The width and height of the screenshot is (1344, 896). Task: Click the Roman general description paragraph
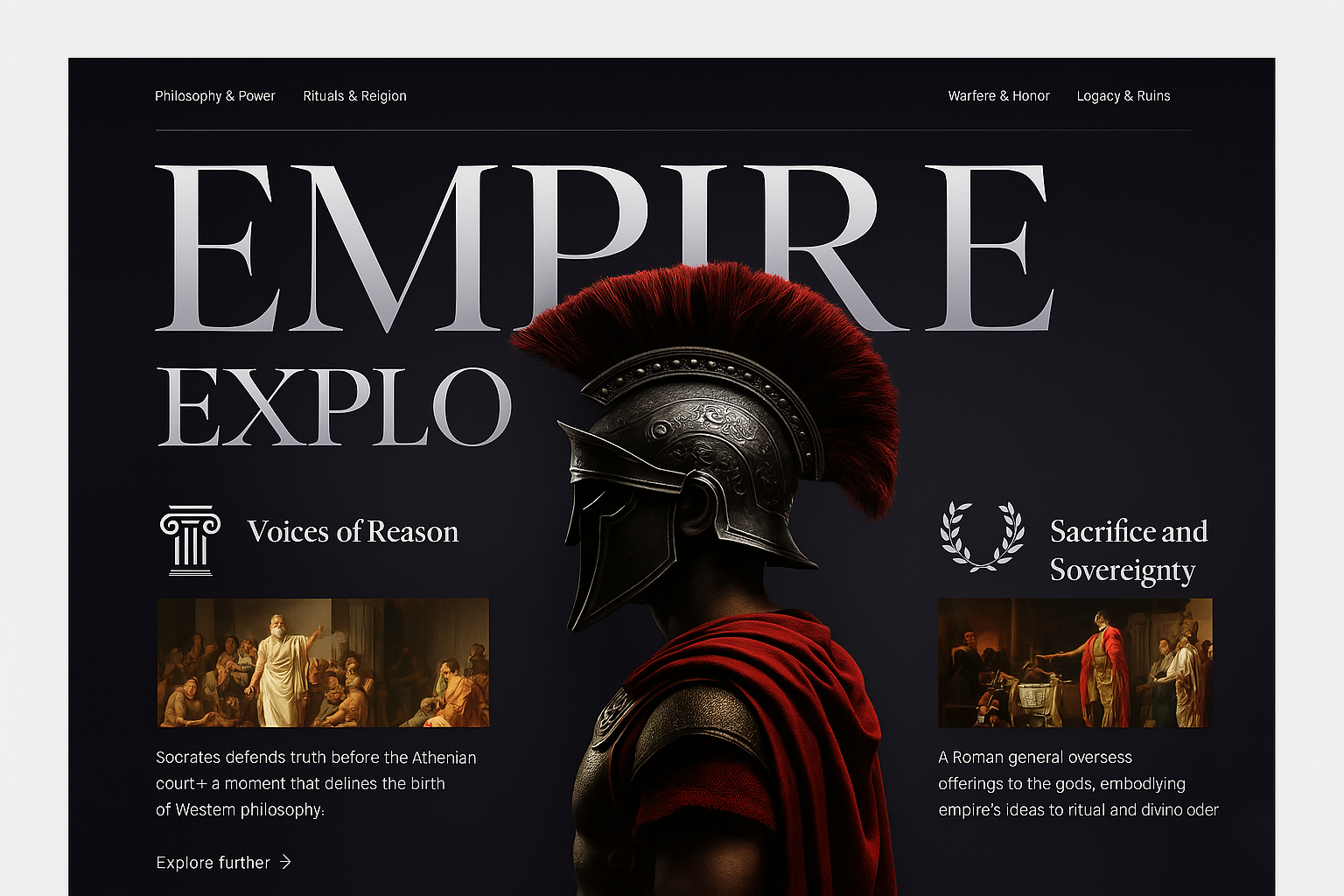pyautogui.click(x=1076, y=783)
